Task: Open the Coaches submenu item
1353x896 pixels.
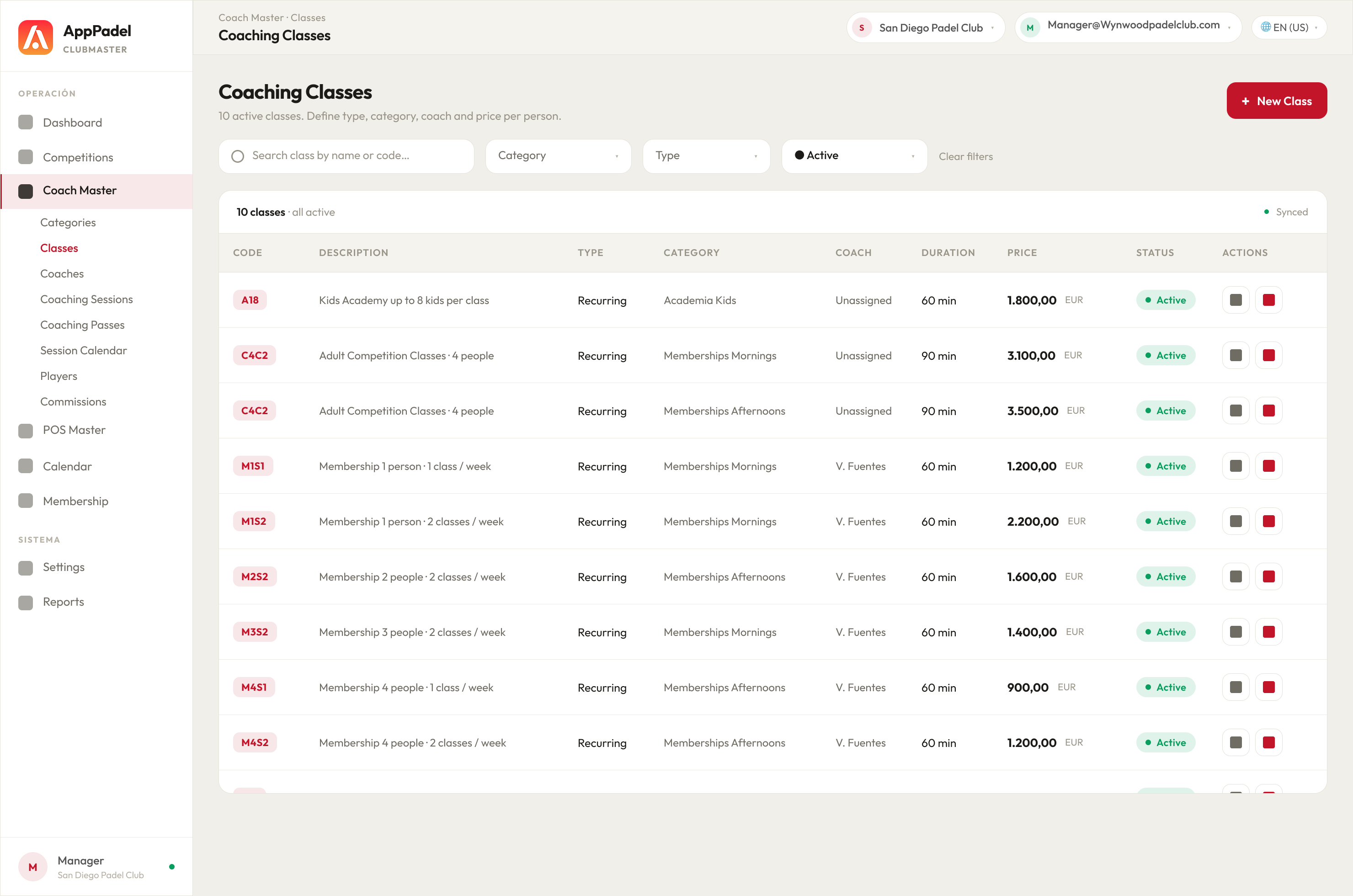Action: [62, 274]
